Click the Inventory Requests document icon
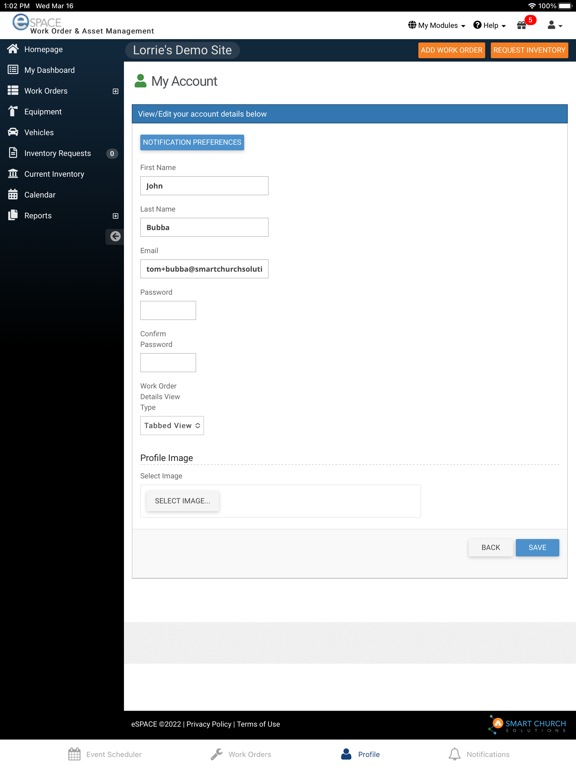This screenshot has height=768, width=576. pos(13,153)
